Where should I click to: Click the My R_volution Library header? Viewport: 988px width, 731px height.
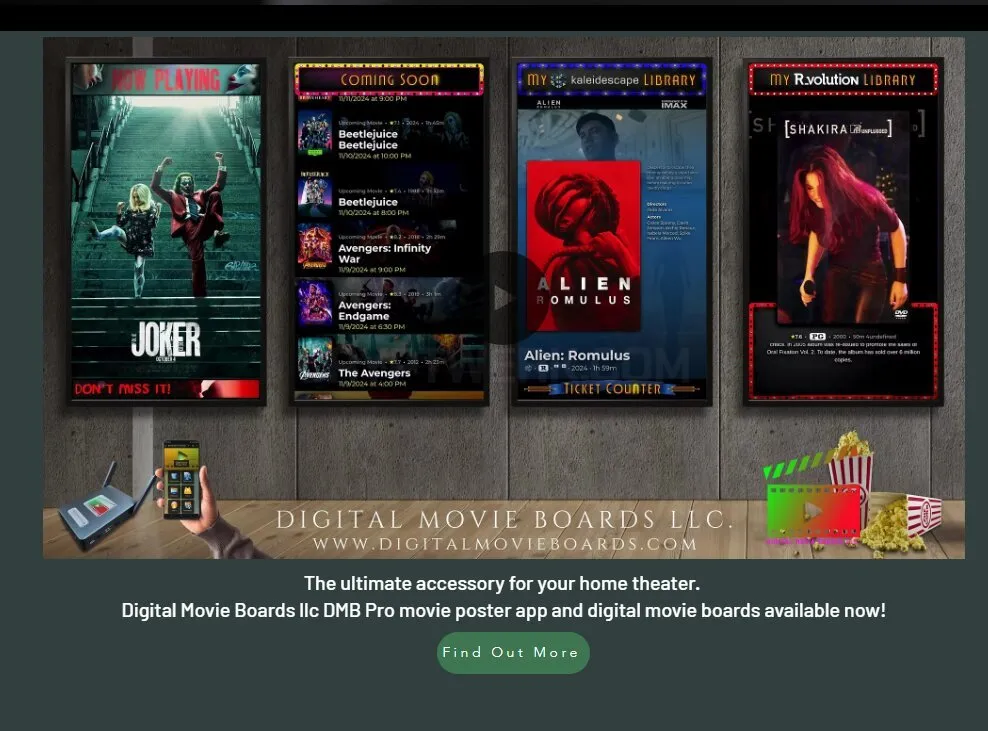tap(842, 79)
